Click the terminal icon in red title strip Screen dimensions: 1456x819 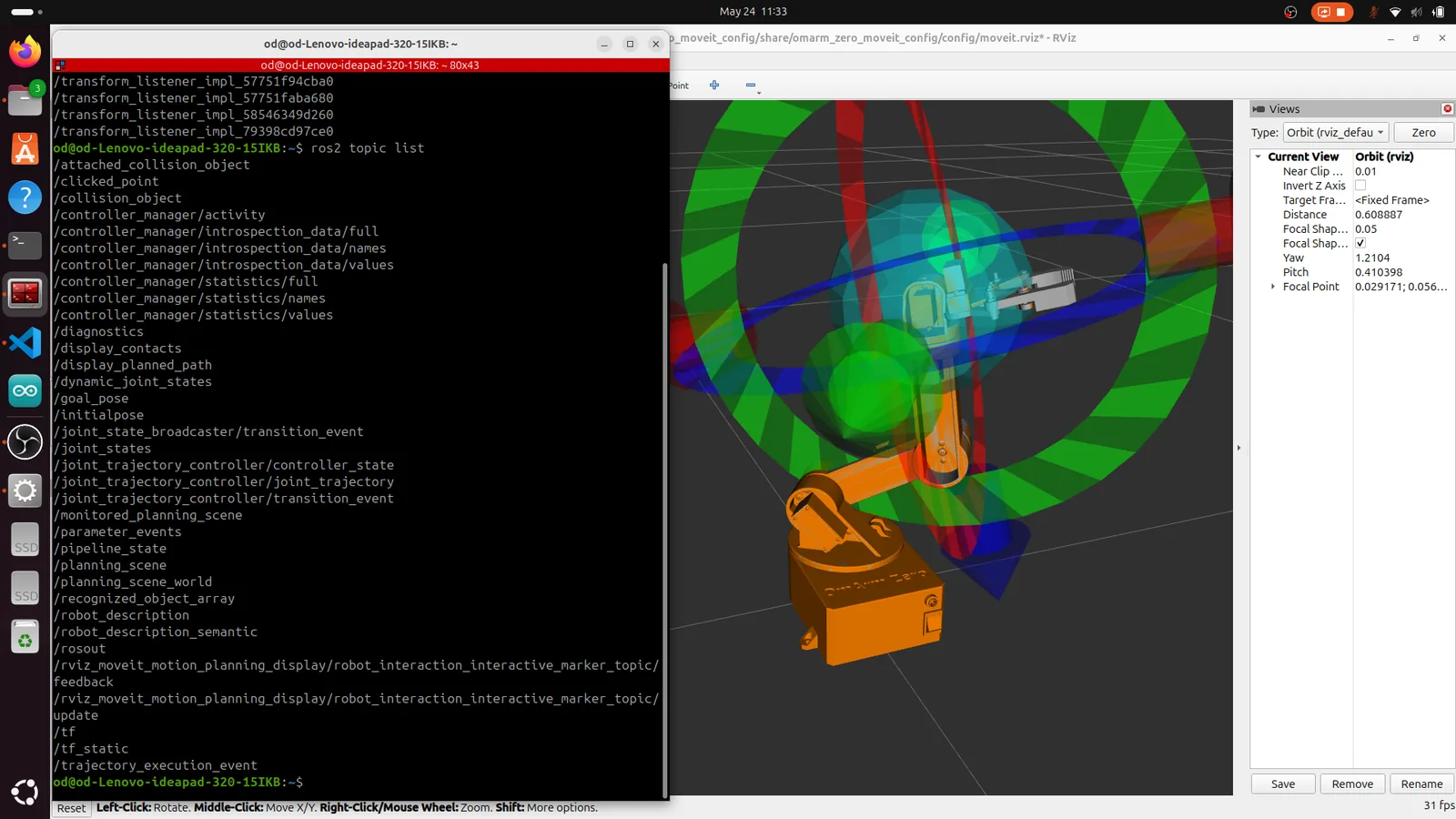point(59,66)
